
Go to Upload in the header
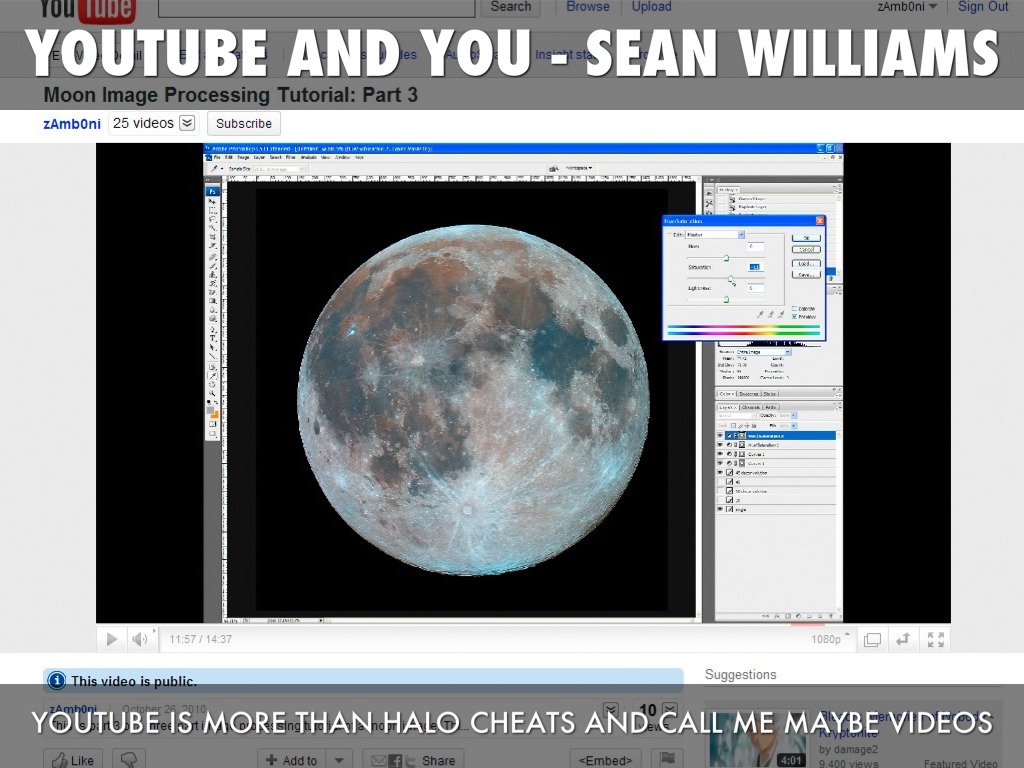[651, 7]
